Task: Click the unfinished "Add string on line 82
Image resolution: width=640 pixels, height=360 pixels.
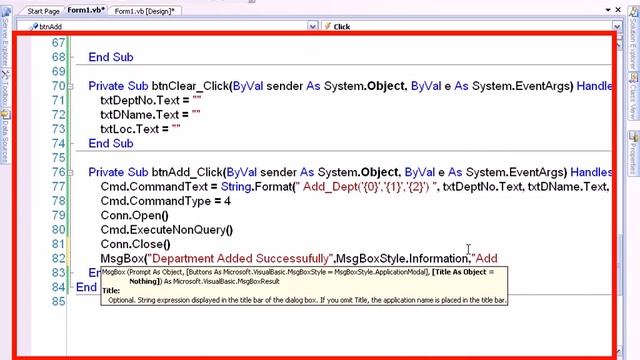Action: pyautogui.click(x=484, y=258)
